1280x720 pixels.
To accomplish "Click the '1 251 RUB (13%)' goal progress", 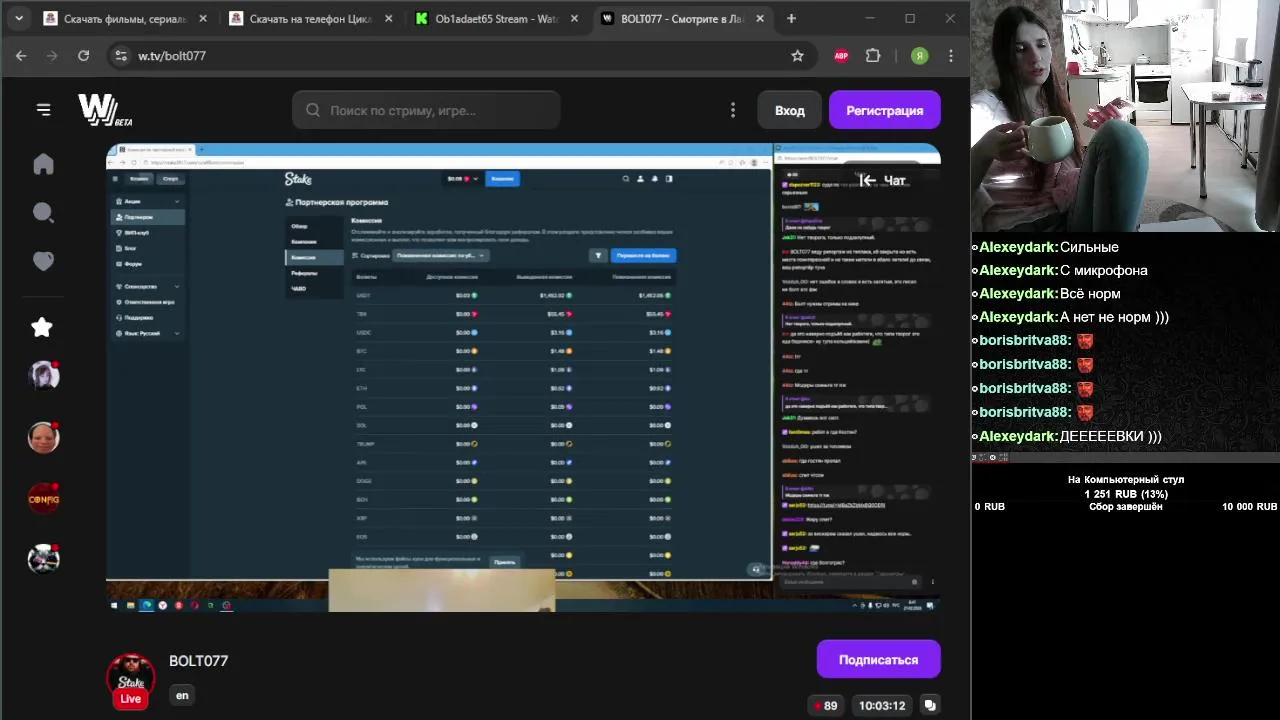I will pos(1126,494).
